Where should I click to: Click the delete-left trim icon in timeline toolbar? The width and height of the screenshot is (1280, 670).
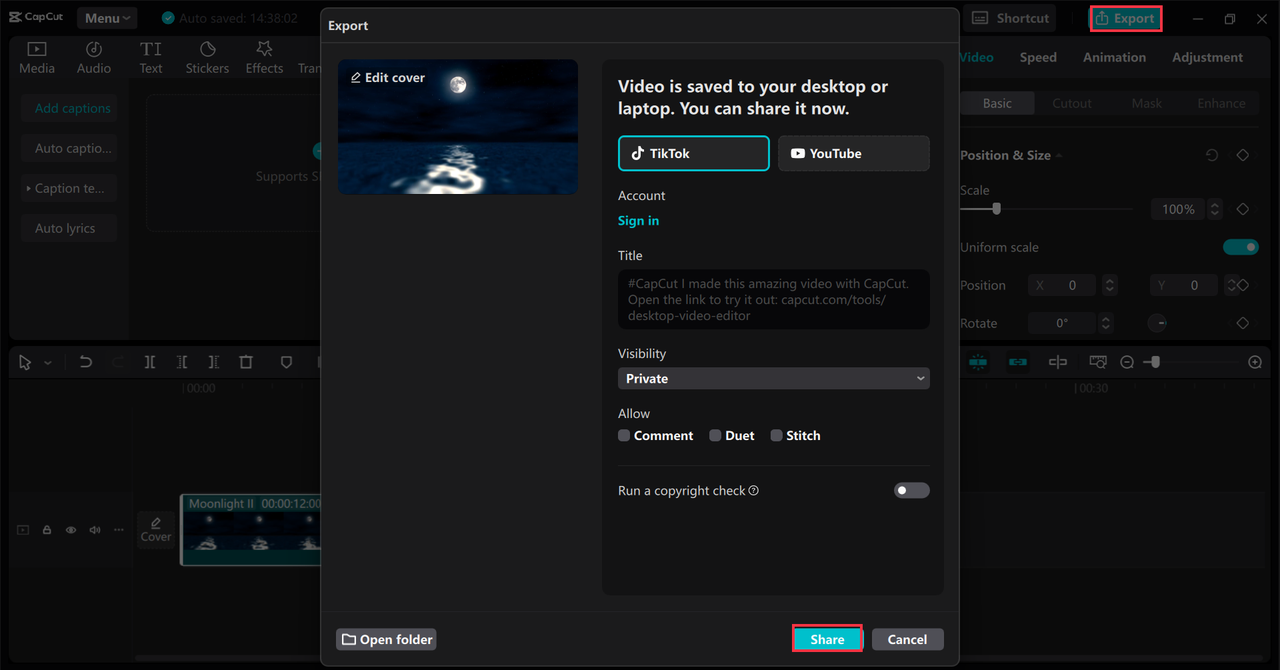tap(182, 362)
